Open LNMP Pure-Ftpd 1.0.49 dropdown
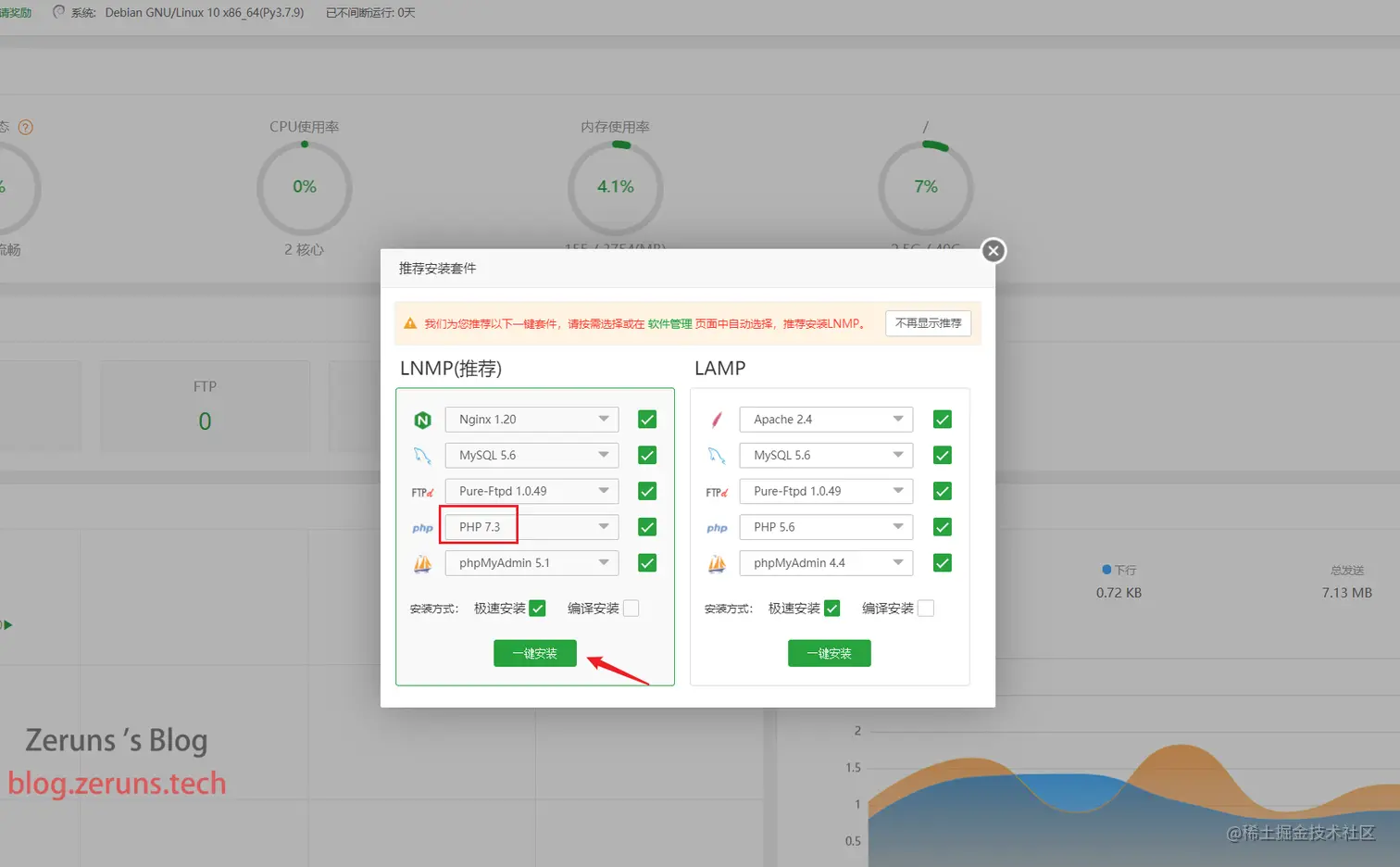 [x=531, y=491]
